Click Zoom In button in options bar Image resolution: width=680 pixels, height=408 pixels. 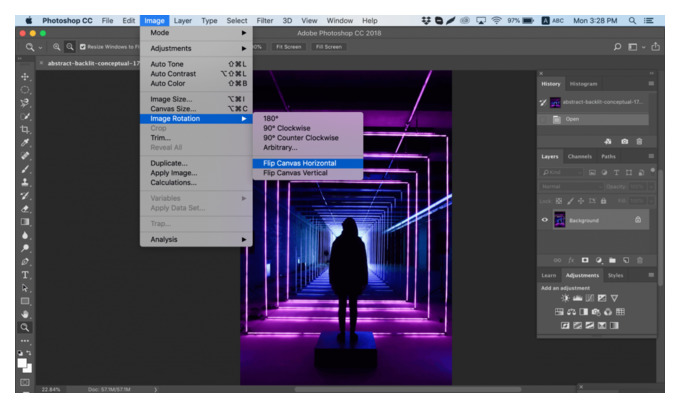click(x=56, y=47)
